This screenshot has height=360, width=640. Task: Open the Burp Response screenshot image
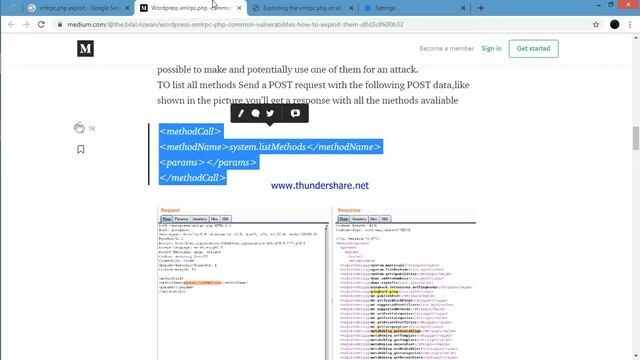coord(405,284)
